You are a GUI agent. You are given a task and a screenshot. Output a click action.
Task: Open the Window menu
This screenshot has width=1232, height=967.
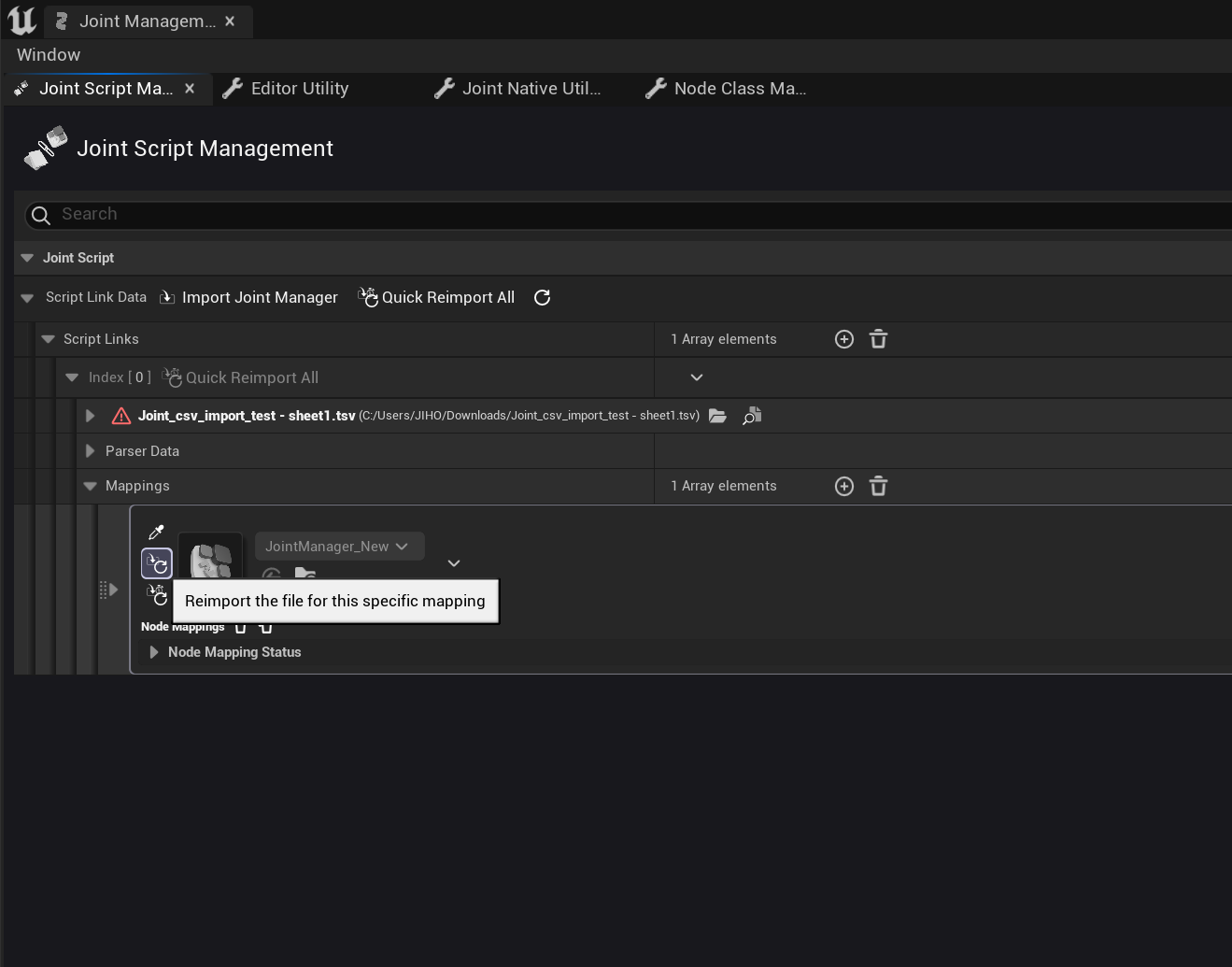(x=49, y=55)
